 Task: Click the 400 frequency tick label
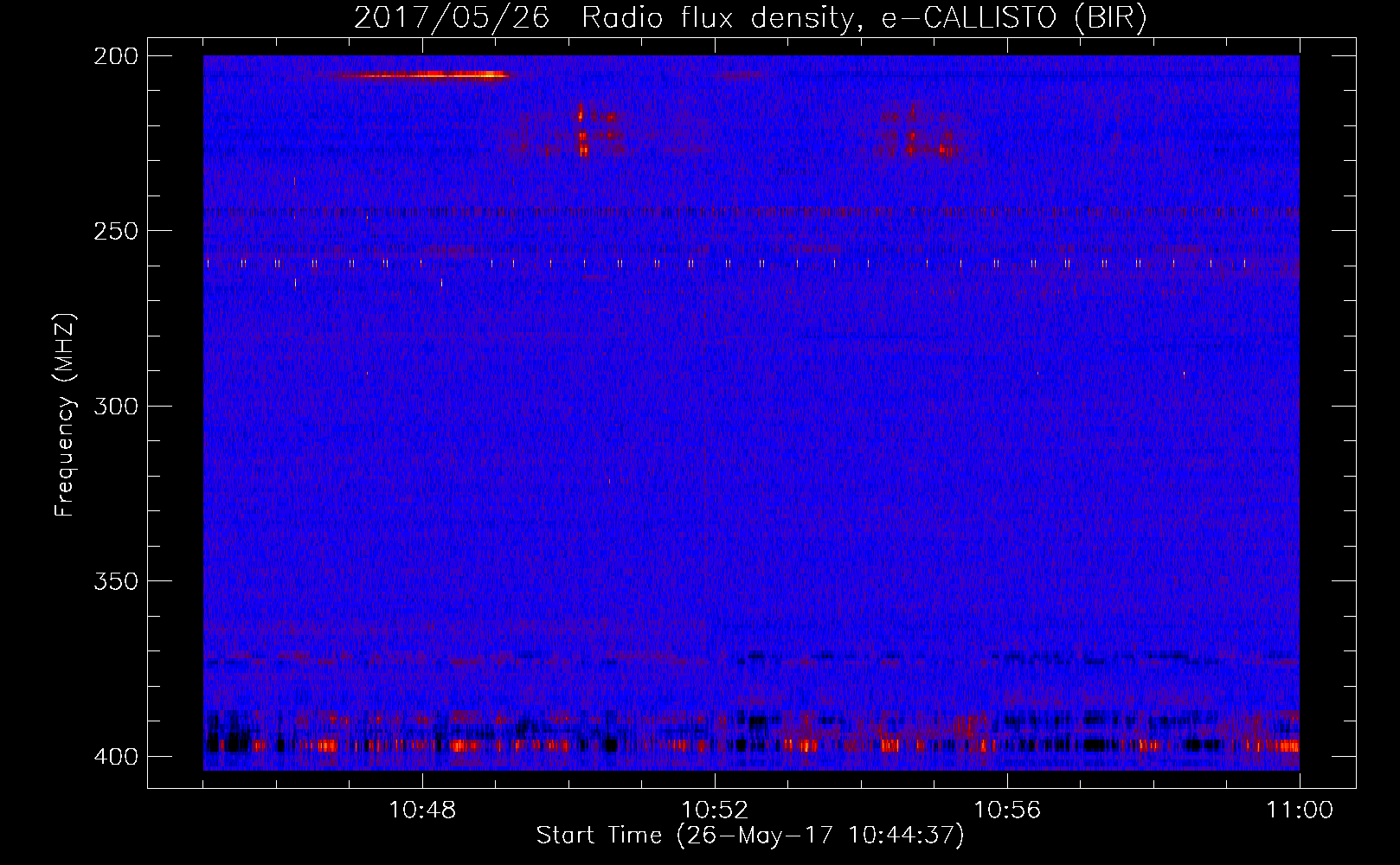click(x=115, y=757)
